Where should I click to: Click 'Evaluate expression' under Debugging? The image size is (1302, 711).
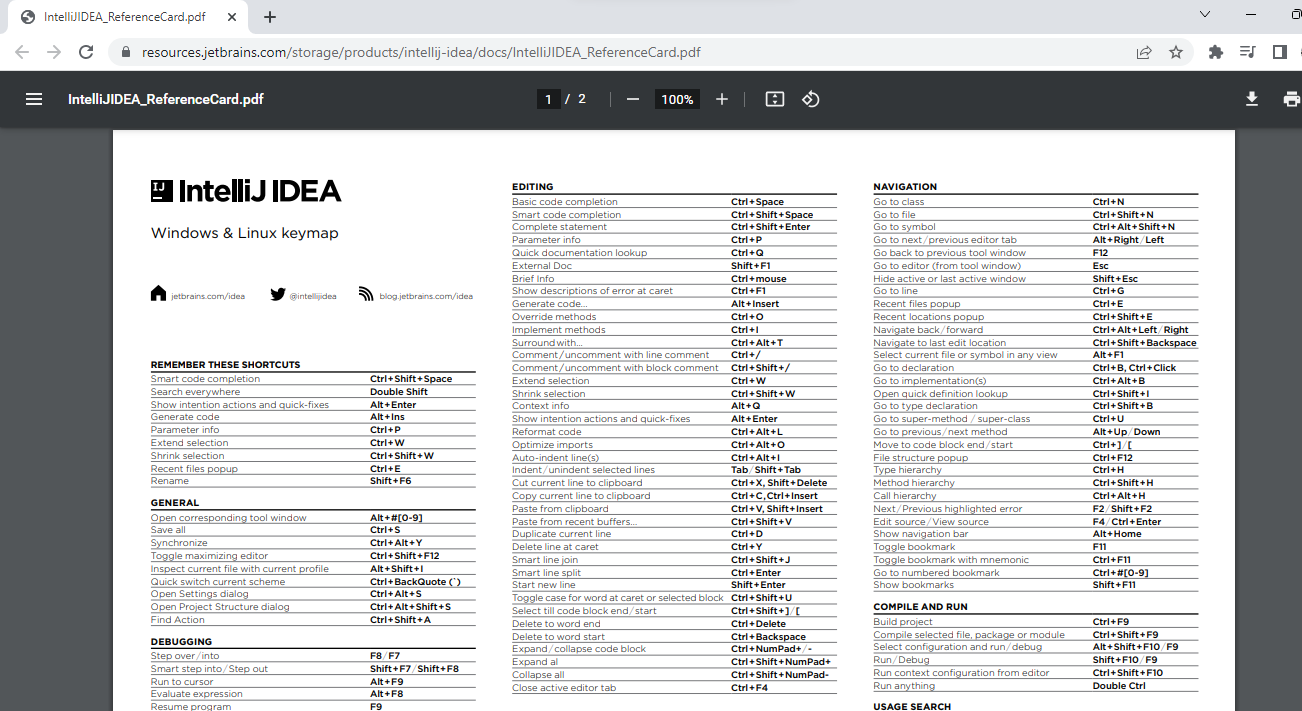[197, 694]
